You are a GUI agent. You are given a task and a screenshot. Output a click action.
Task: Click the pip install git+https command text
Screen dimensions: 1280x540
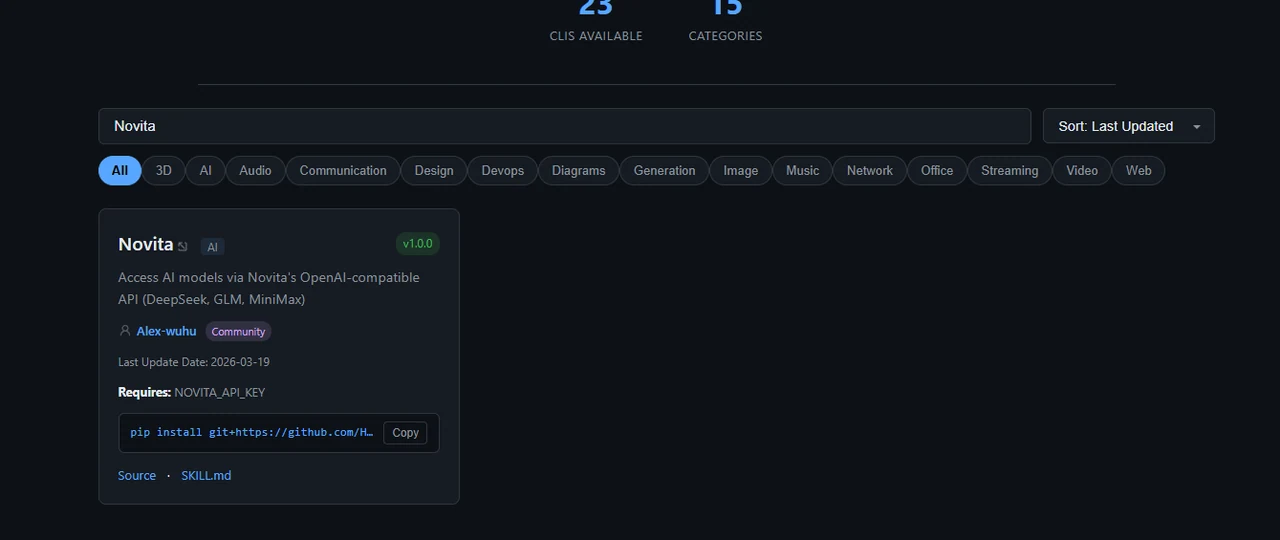point(252,433)
